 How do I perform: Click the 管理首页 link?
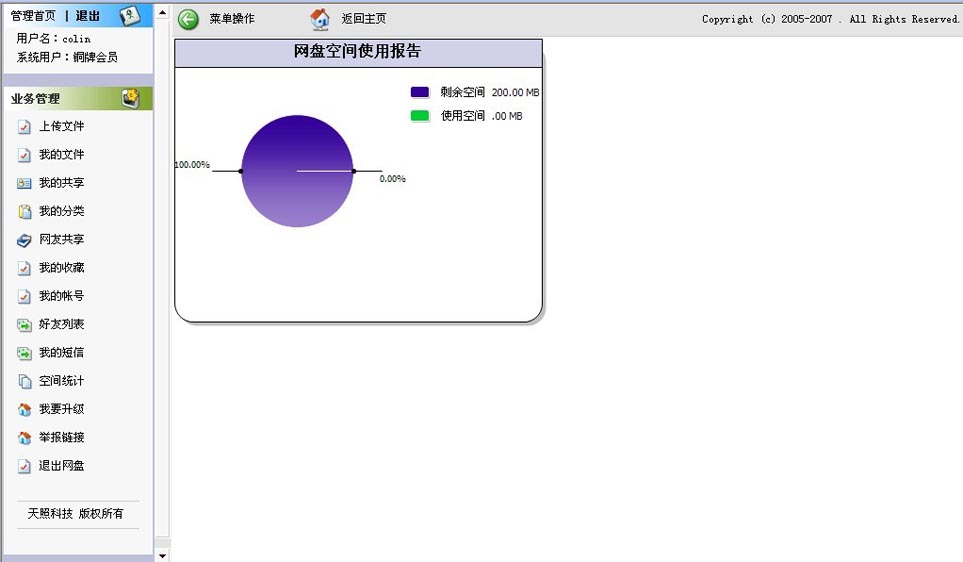(33, 16)
